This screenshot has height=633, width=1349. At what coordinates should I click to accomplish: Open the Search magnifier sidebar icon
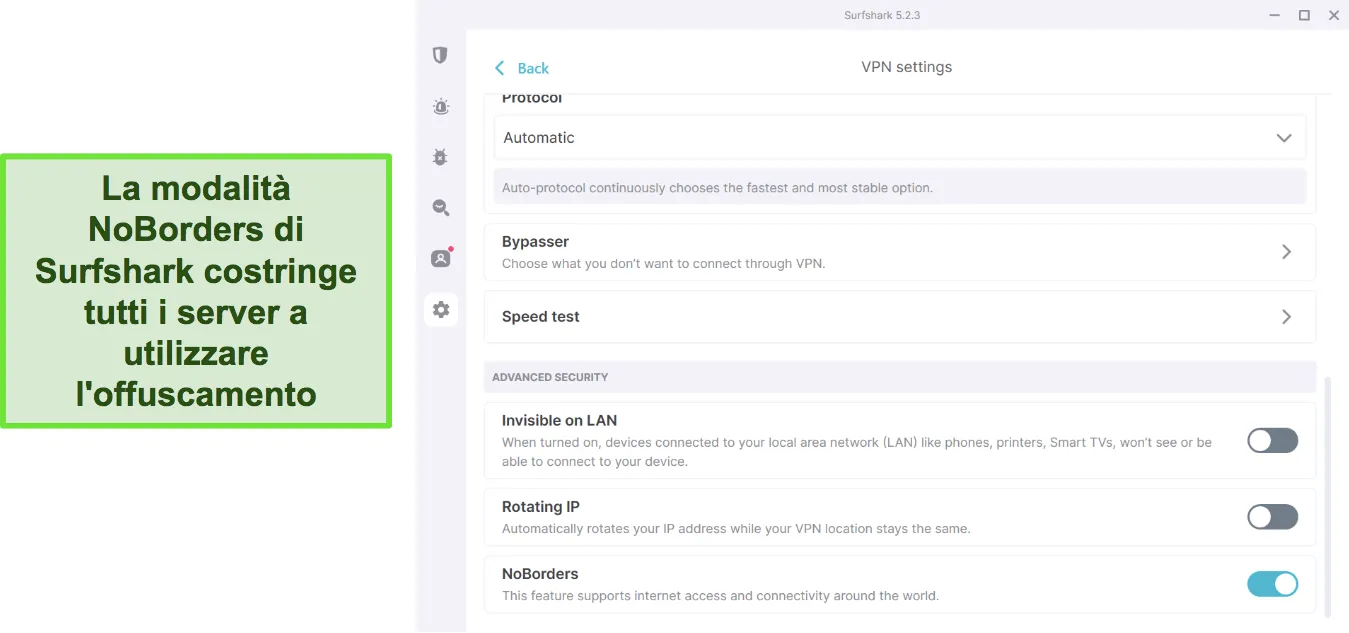click(x=441, y=208)
